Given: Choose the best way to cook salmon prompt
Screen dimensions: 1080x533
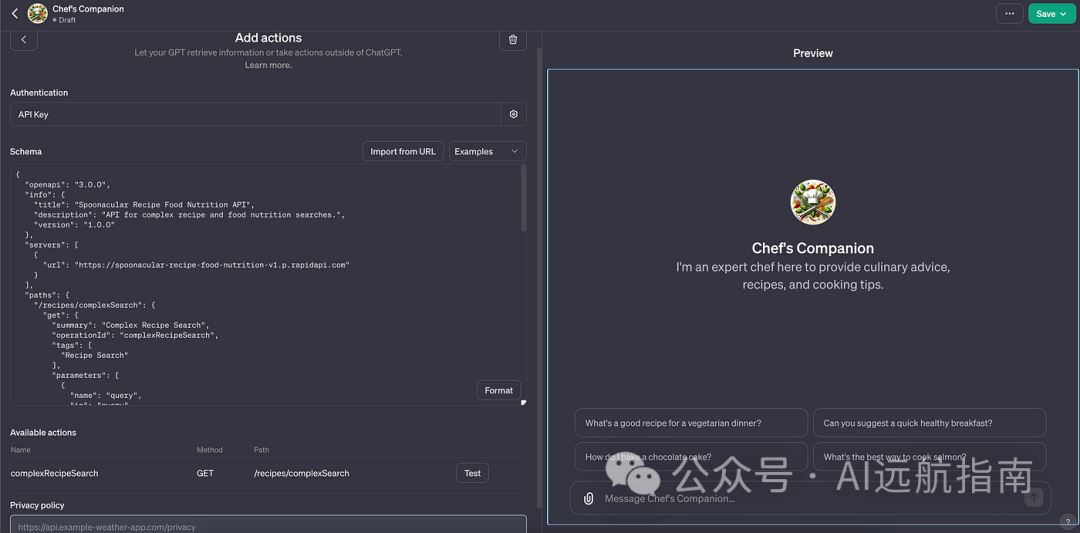Looking at the screenshot, I should pyautogui.click(x=929, y=456).
